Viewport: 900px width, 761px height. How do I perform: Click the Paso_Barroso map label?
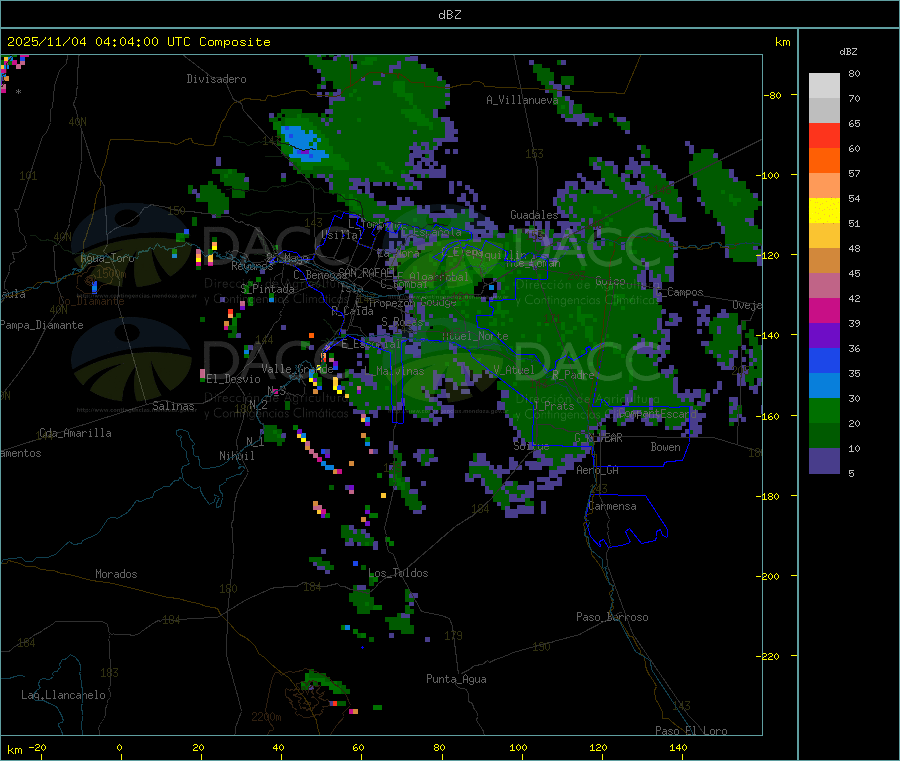pos(612,618)
